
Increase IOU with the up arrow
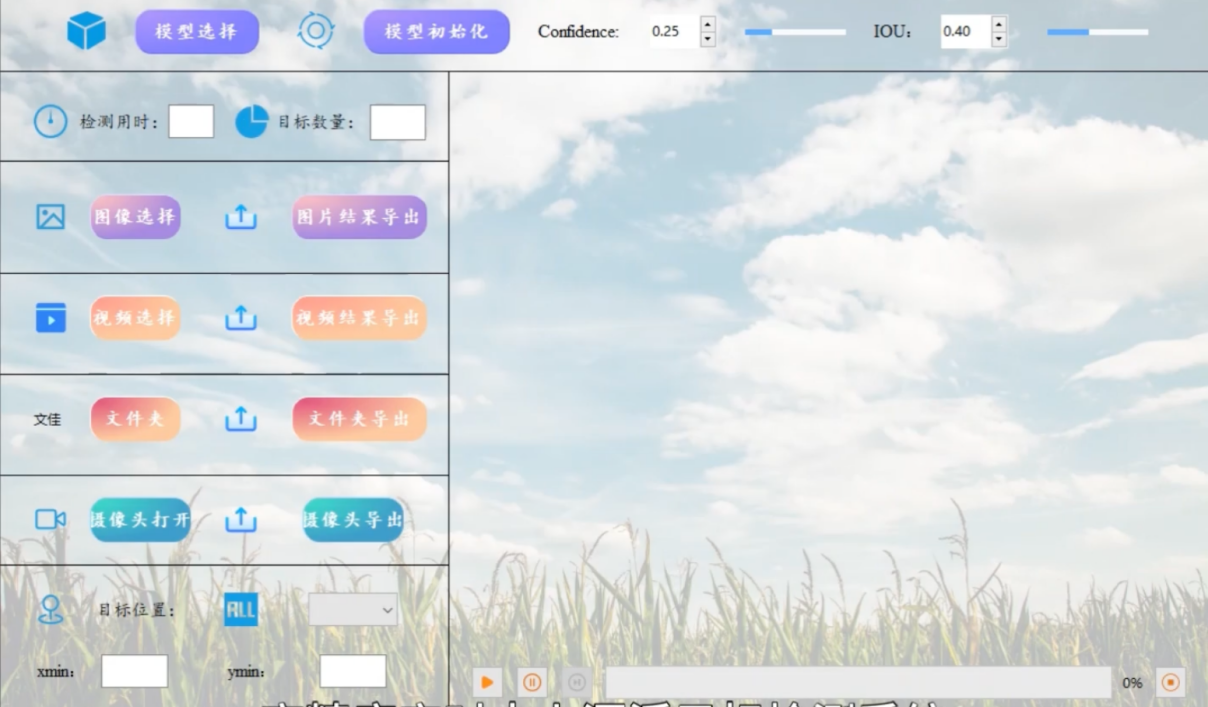tap(999, 23)
